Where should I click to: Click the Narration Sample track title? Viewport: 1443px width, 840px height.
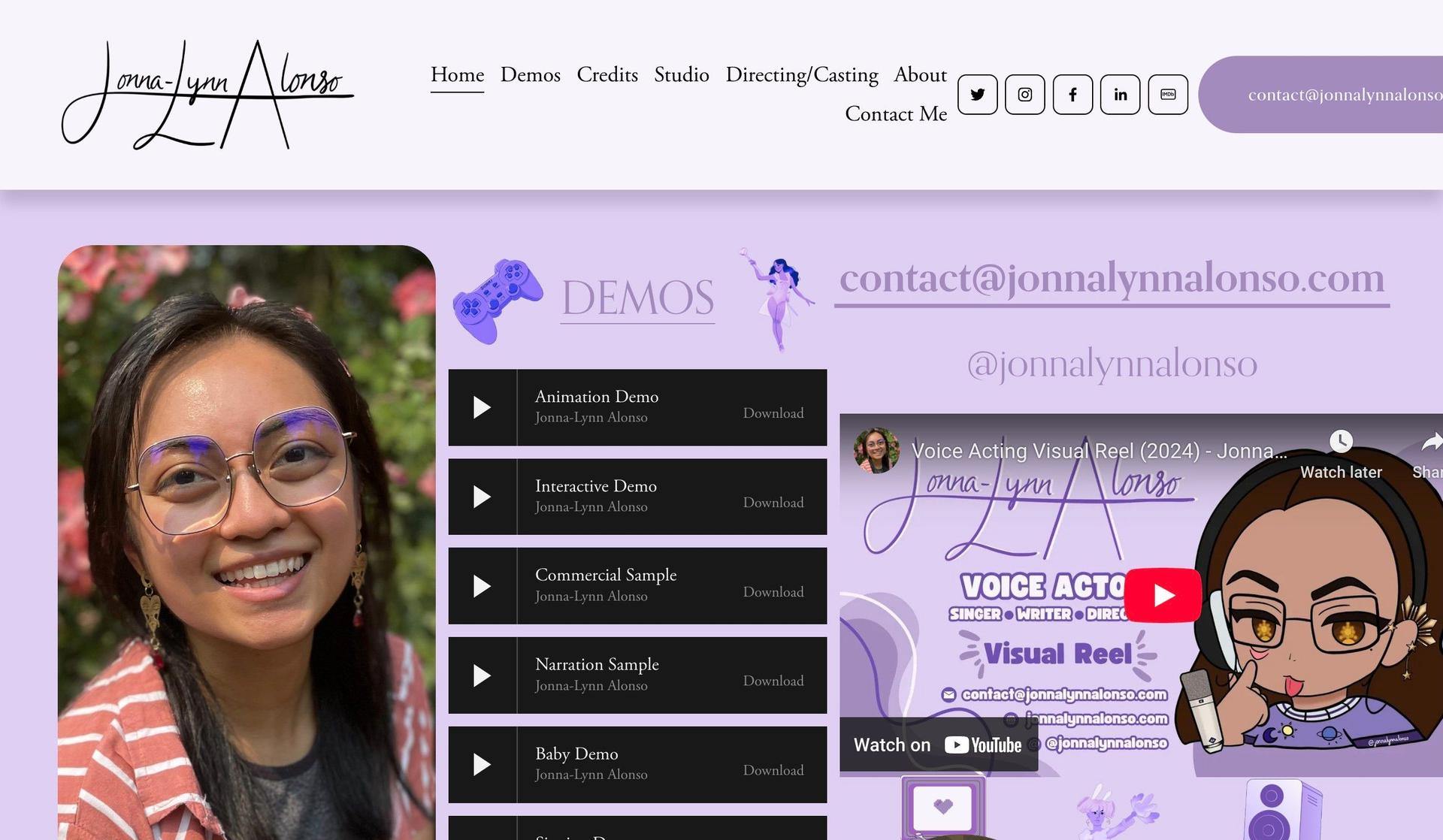[x=597, y=665]
